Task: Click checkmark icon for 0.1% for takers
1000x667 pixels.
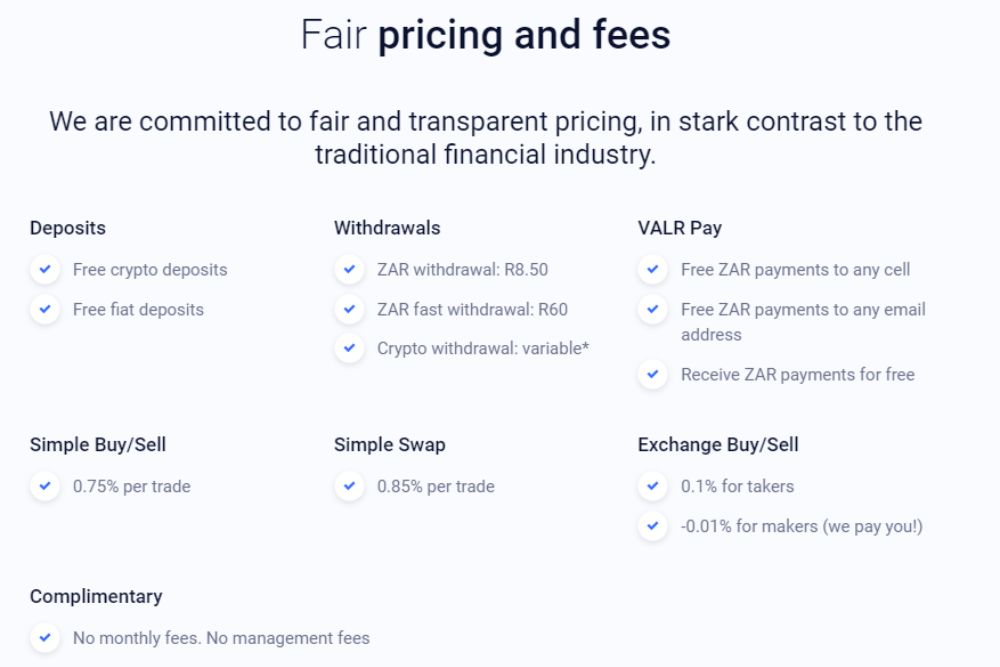Action: [x=652, y=486]
